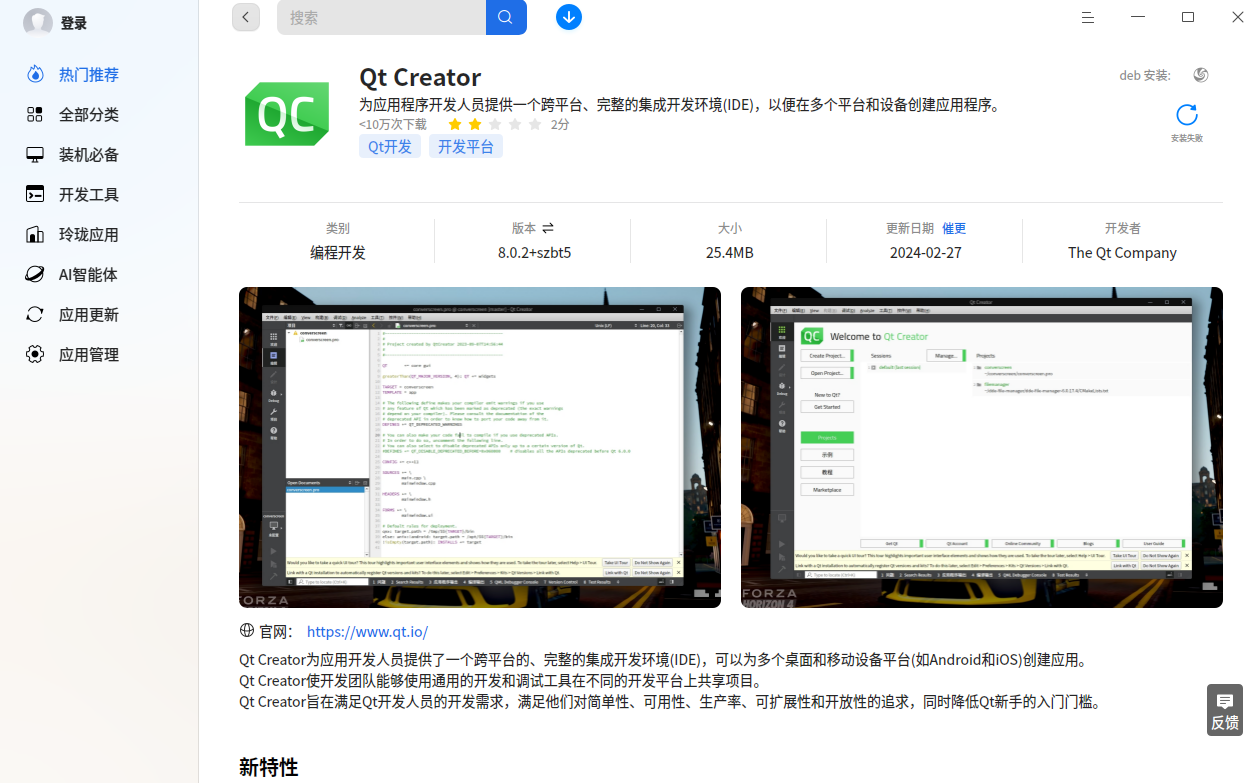Click the 装机必备 monitor icon
This screenshot has width=1258, height=783.
[35, 155]
